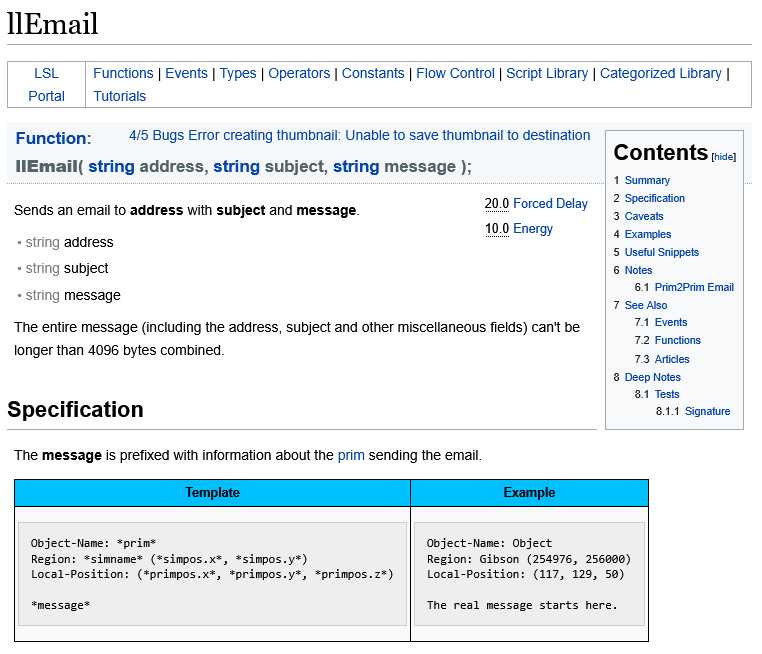Open the Forced Delay link
The image size is (762, 654).
coord(550,204)
